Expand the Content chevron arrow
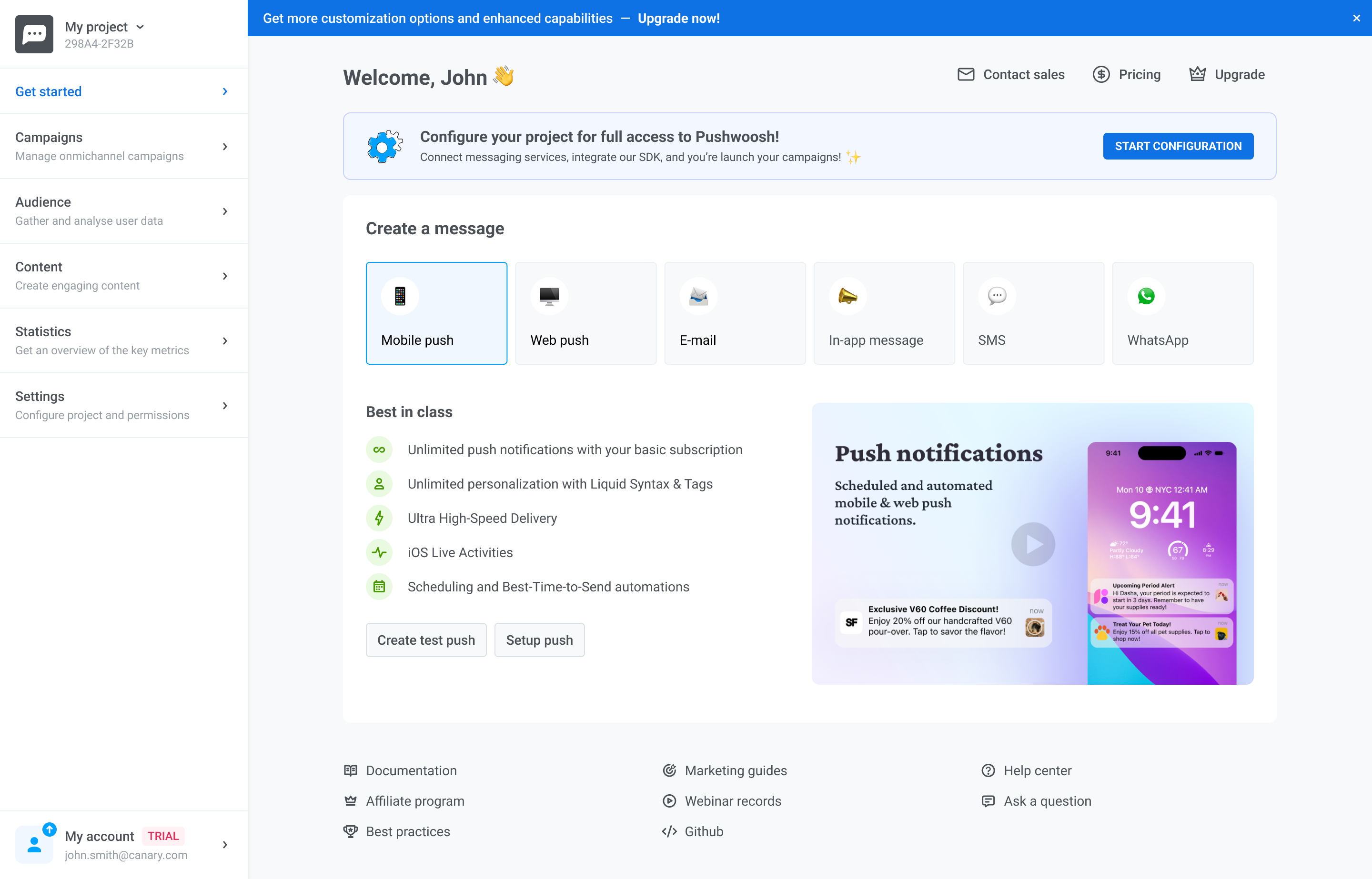 225,276
